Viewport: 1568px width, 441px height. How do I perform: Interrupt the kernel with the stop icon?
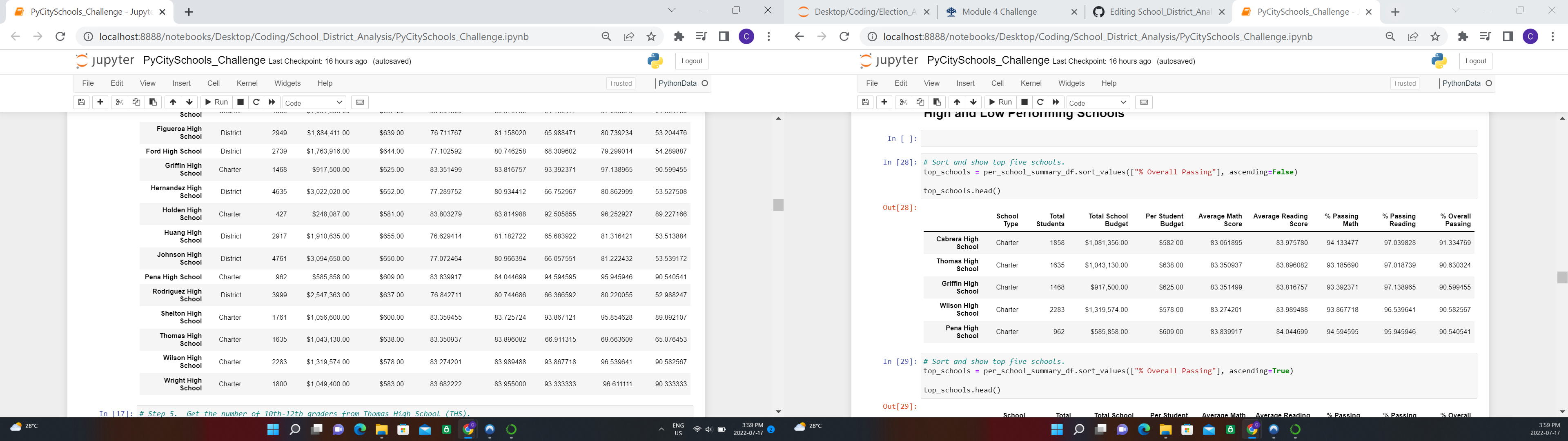240,102
